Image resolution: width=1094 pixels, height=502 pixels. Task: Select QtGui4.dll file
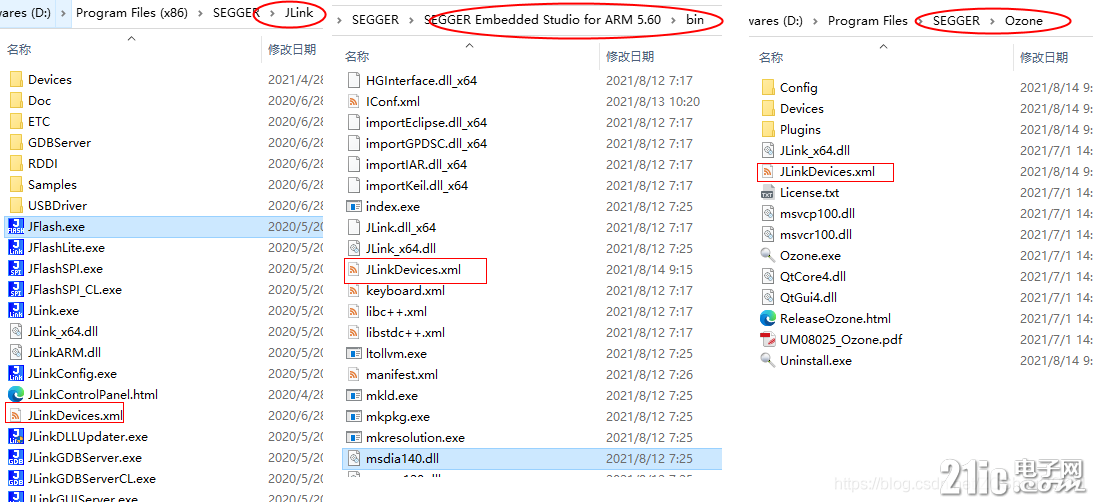pos(808,298)
